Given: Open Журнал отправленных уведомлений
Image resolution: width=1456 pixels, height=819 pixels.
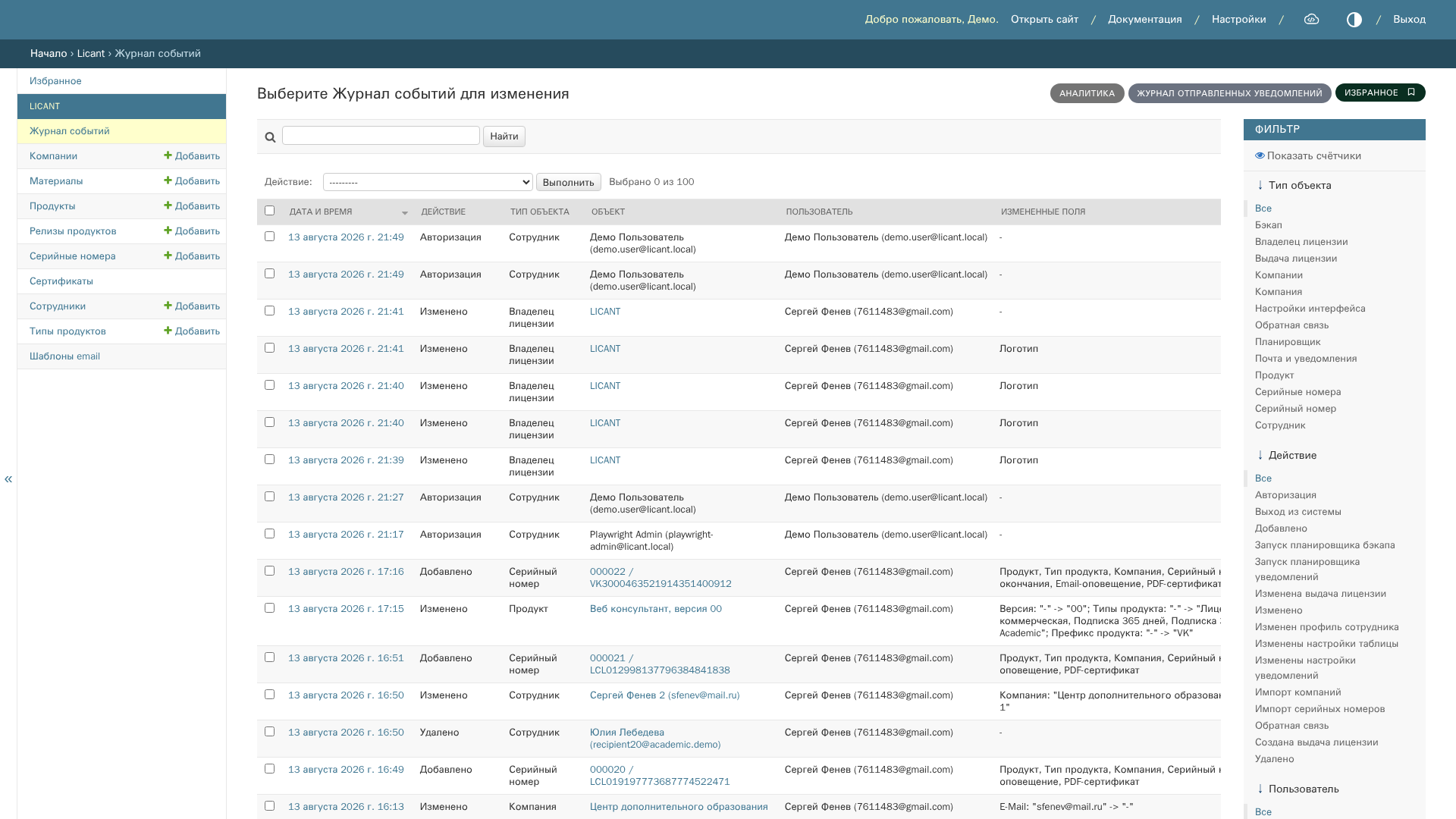Looking at the screenshot, I should point(1229,93).
